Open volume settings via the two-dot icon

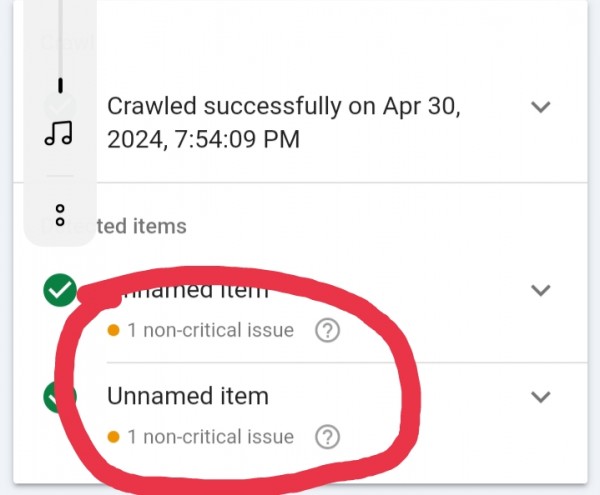click(60, 213)
